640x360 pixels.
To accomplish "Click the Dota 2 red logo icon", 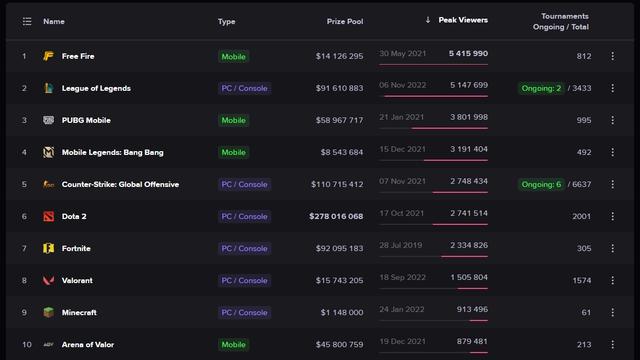I will pos(48,216).
